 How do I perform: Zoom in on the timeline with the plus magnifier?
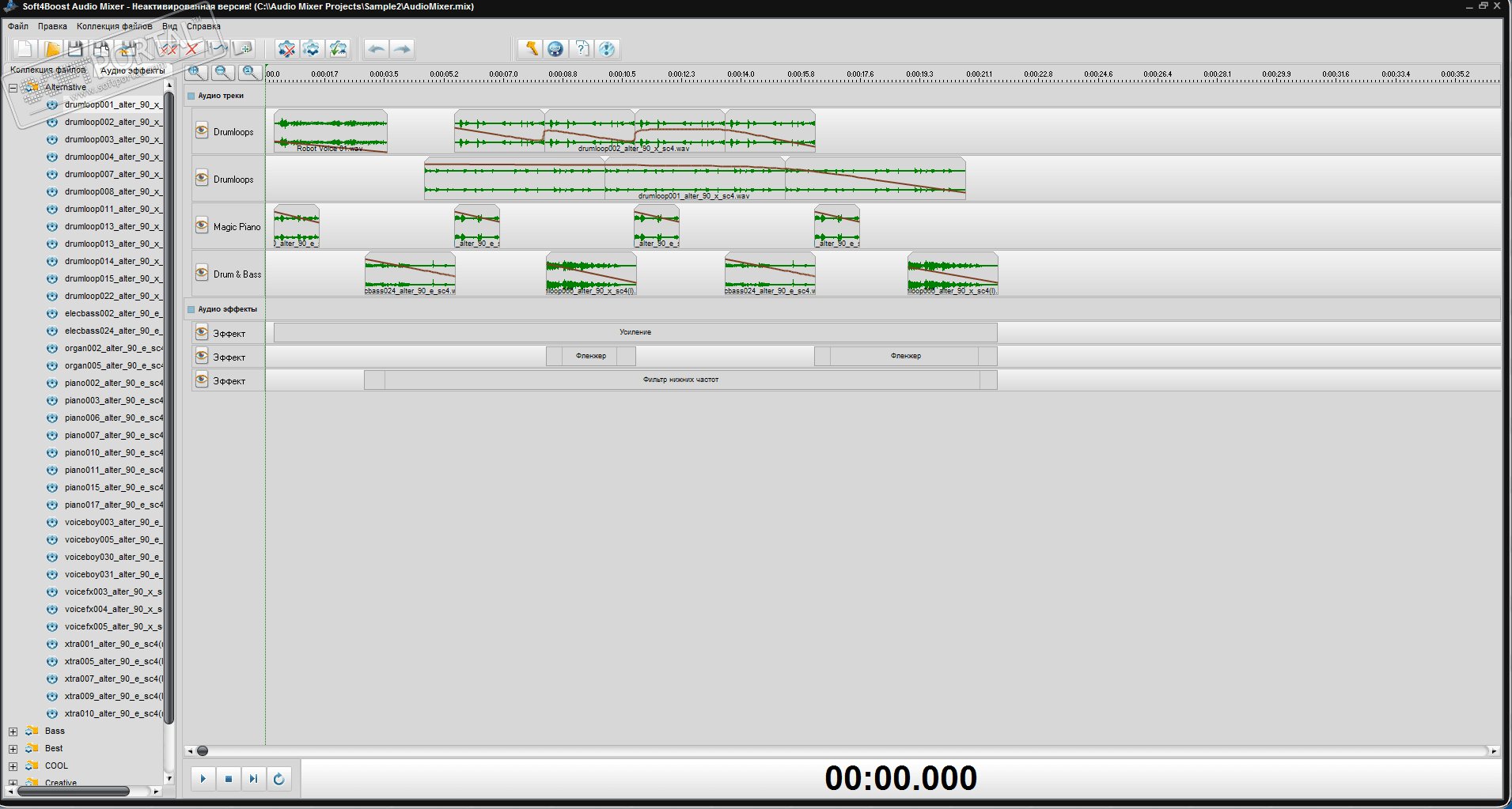click(x=196, y=73)
